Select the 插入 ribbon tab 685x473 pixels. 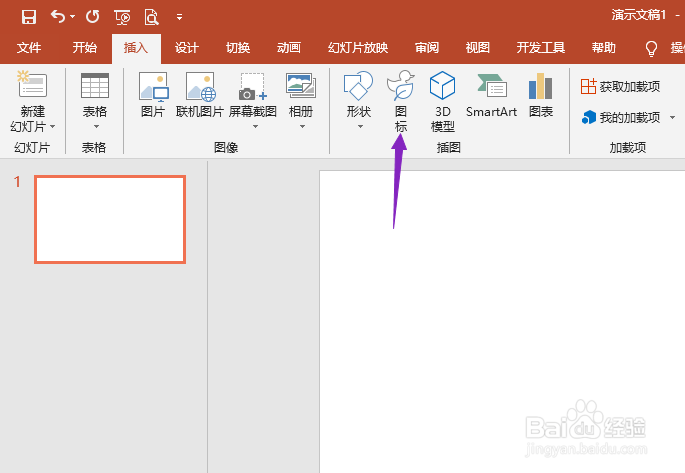click(136, 47)
